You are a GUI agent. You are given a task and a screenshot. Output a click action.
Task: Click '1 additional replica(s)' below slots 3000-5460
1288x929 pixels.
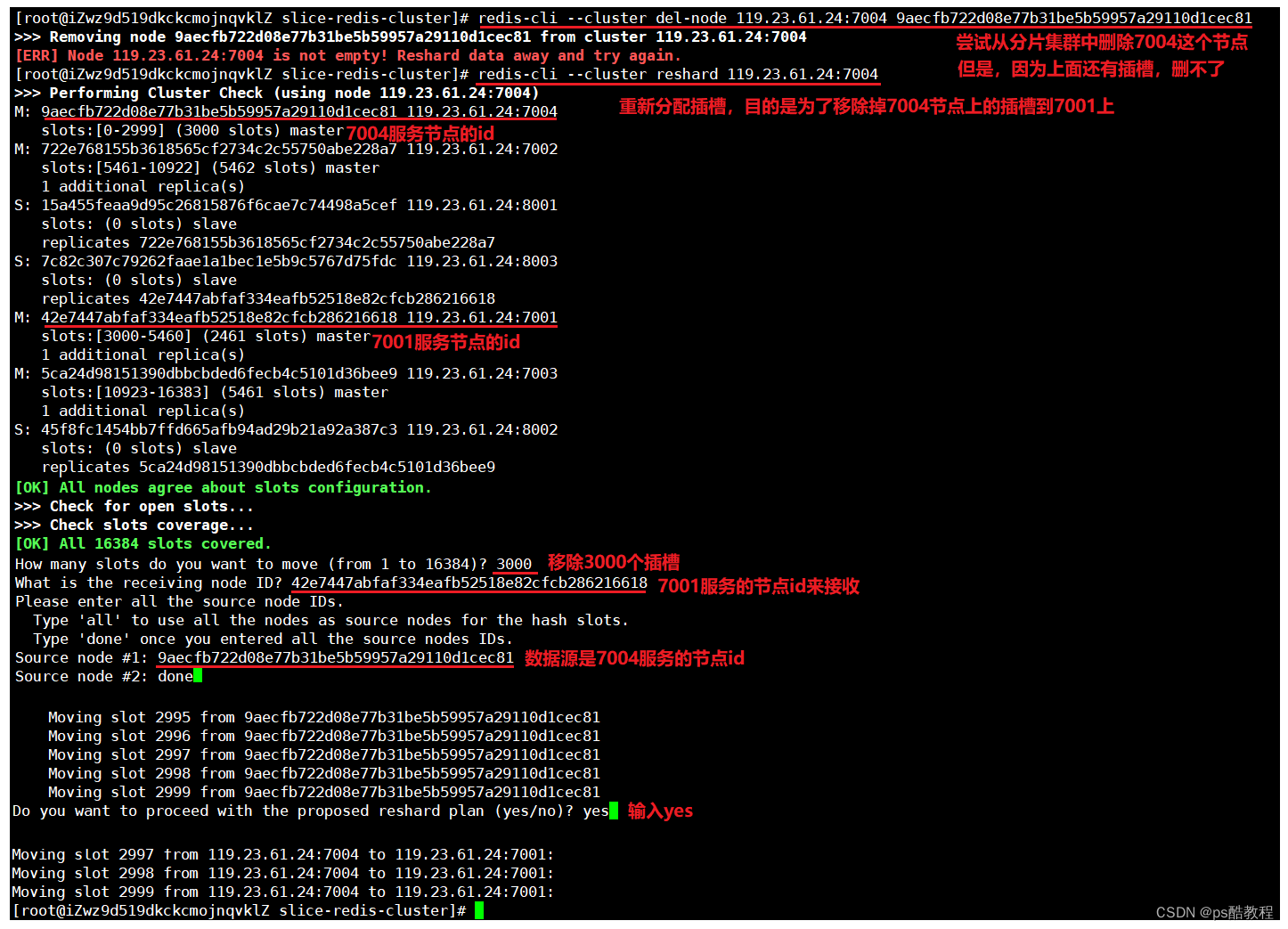pos(143,354)
